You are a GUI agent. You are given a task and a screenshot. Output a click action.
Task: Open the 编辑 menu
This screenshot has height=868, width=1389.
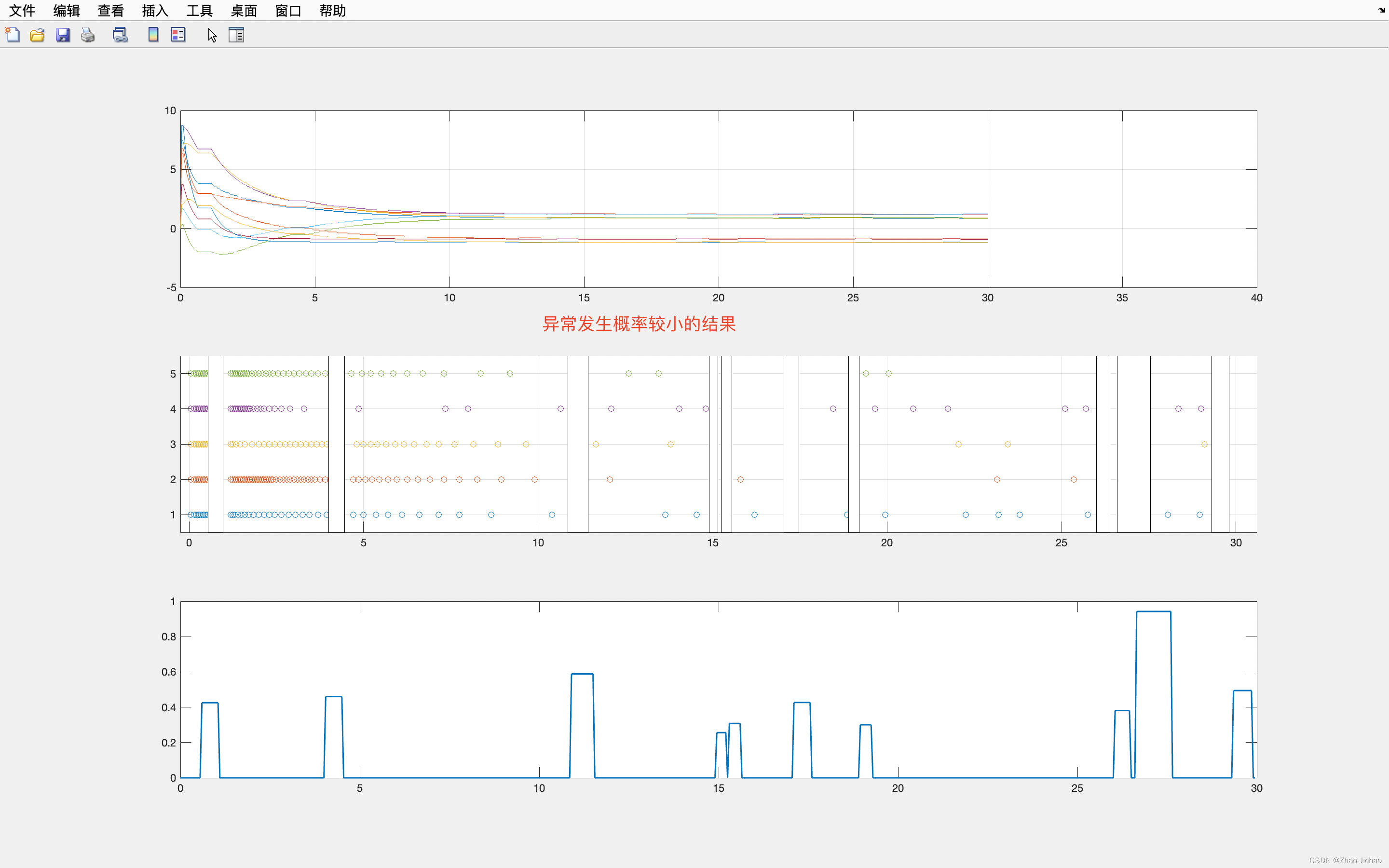(x=67, y=10)
